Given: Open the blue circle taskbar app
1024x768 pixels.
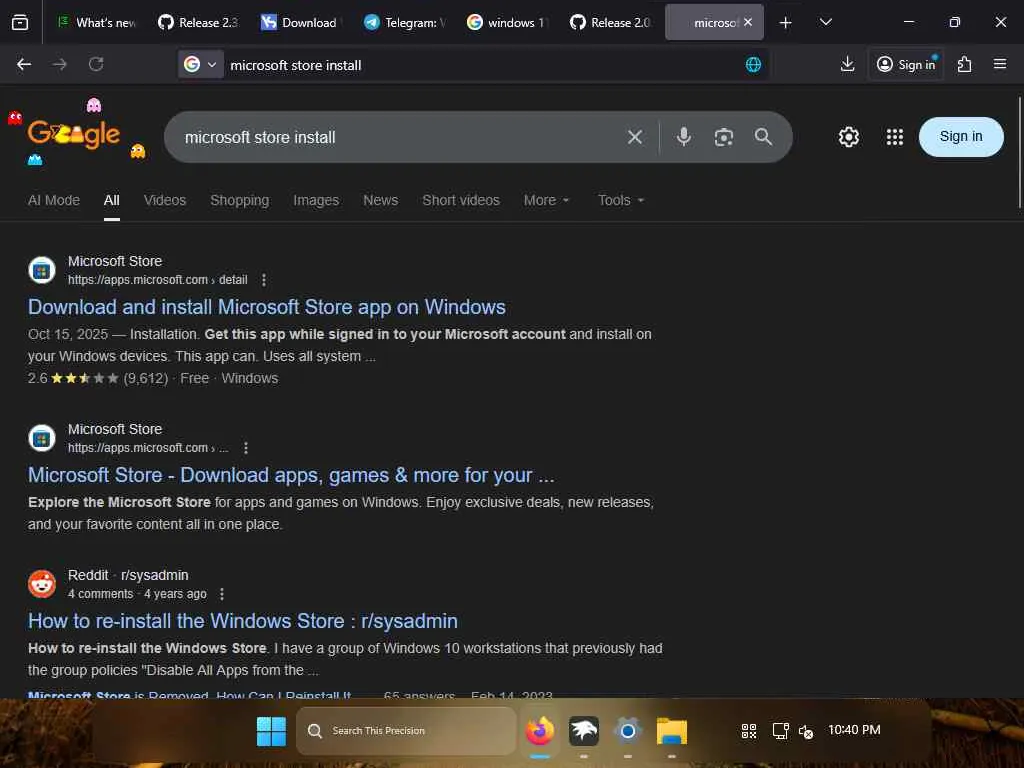Looking at the screenshot, I should click(x=628, y=731).
